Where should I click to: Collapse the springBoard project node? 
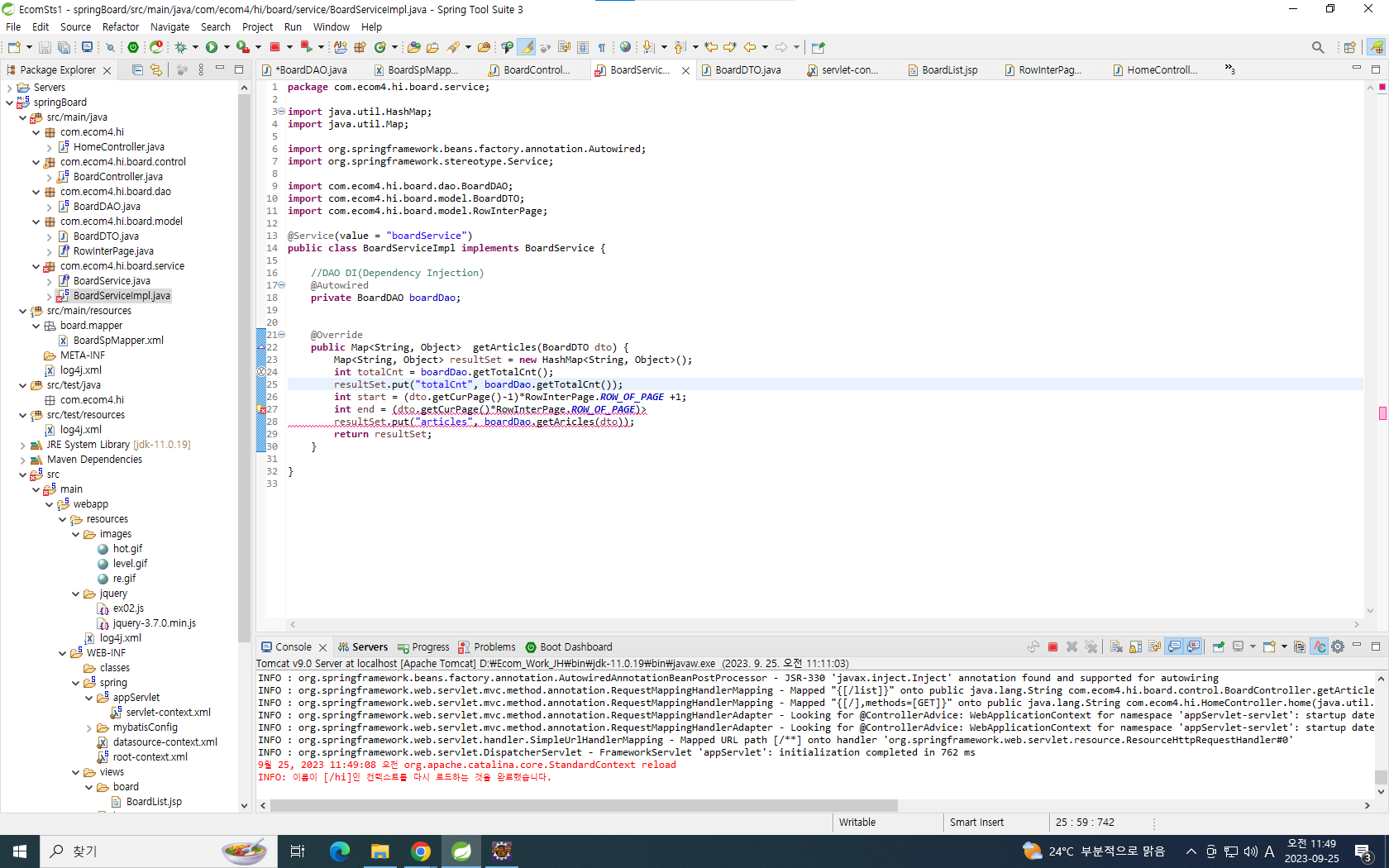(x=10, y=103)
